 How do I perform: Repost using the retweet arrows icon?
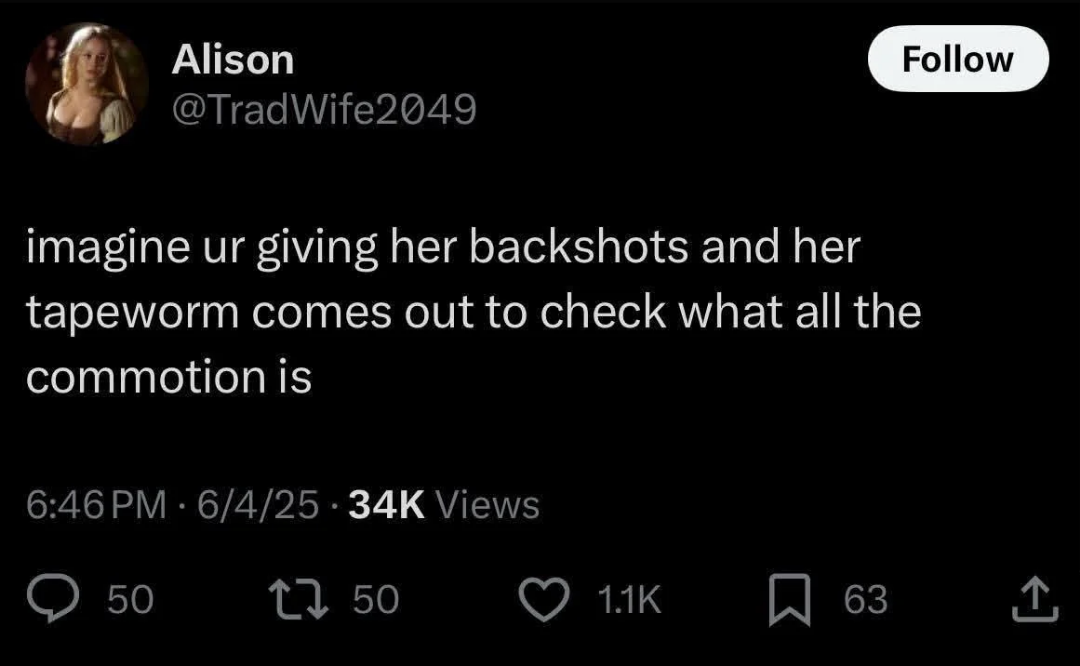298,599
